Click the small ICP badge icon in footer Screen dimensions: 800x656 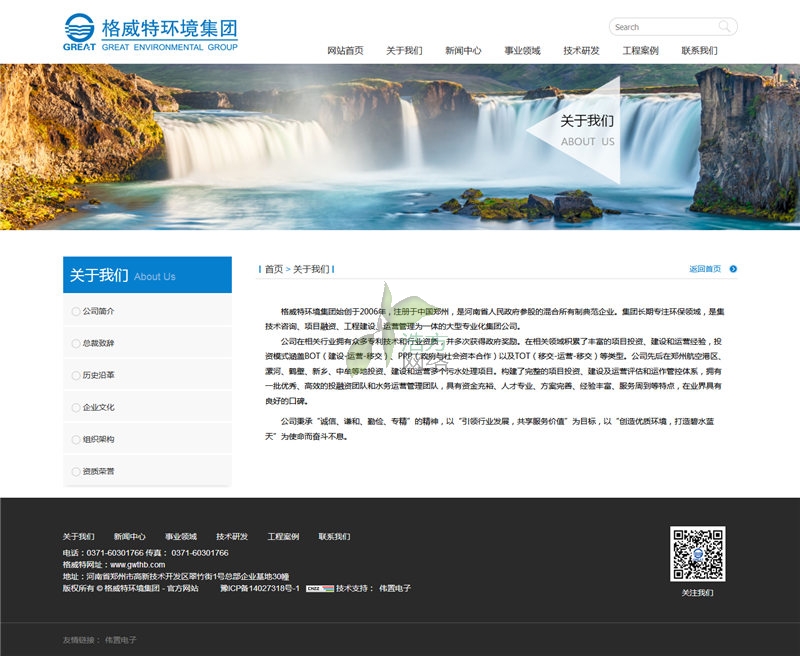pos(319,589)
